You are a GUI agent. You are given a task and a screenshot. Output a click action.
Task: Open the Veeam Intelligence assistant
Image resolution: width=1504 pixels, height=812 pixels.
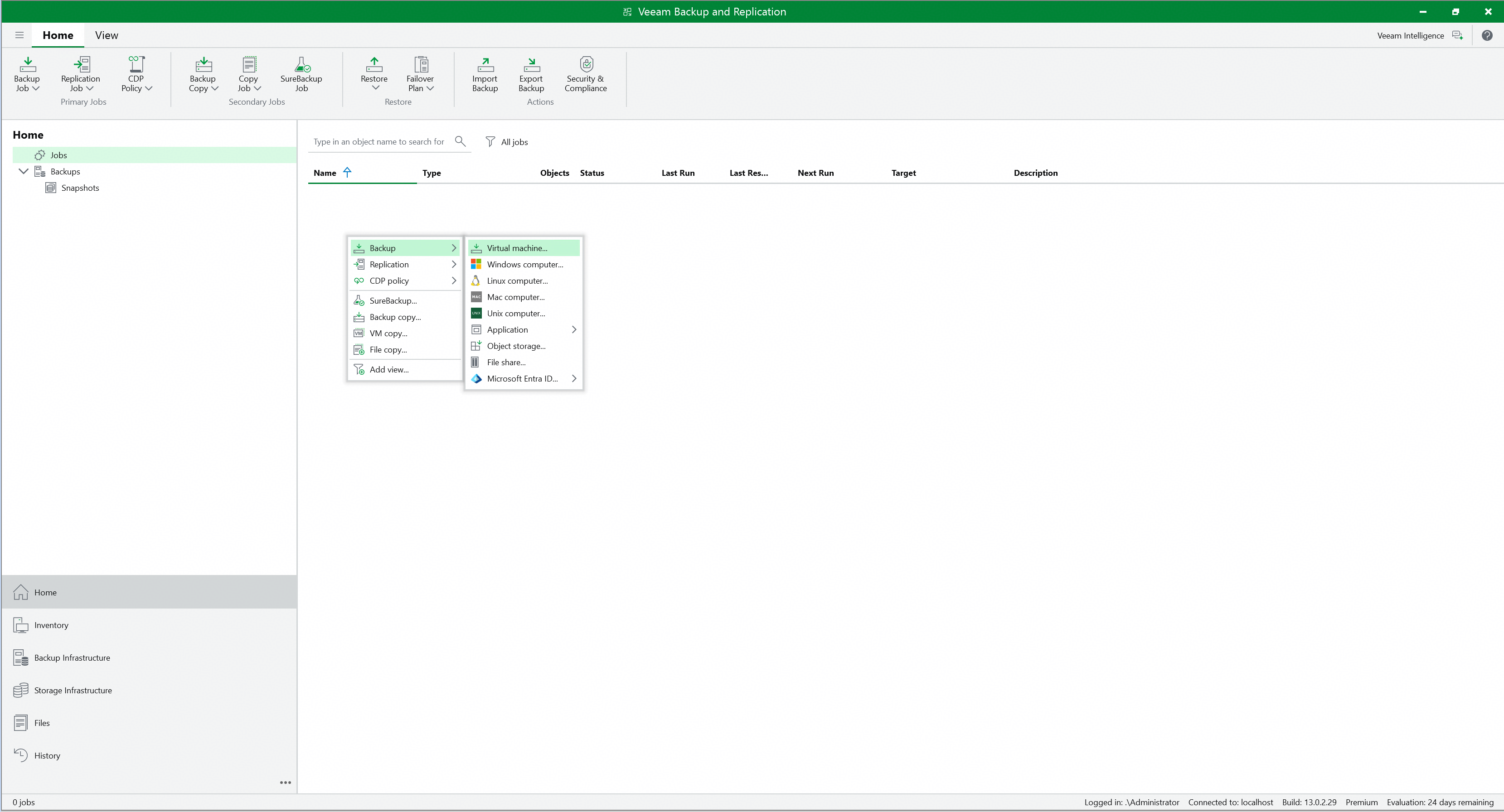pyautogui.click(x=1420, y=36)
